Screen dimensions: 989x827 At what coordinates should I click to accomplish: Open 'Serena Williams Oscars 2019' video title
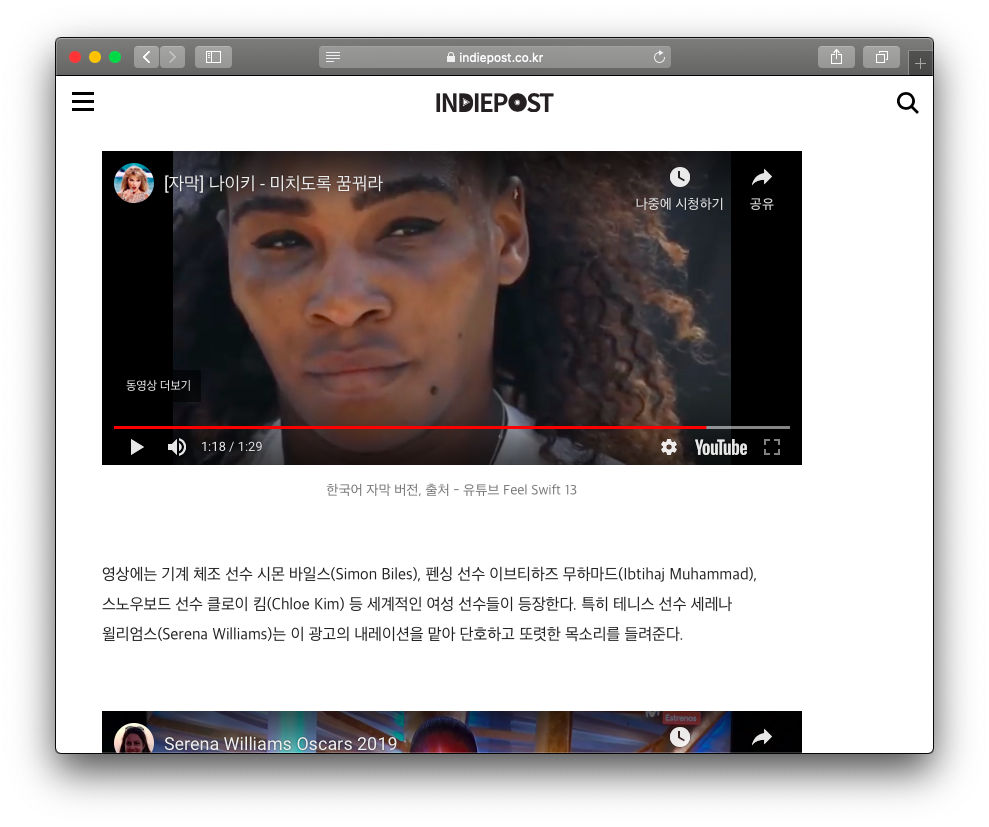pyautogui.click(x=281, y=743)
